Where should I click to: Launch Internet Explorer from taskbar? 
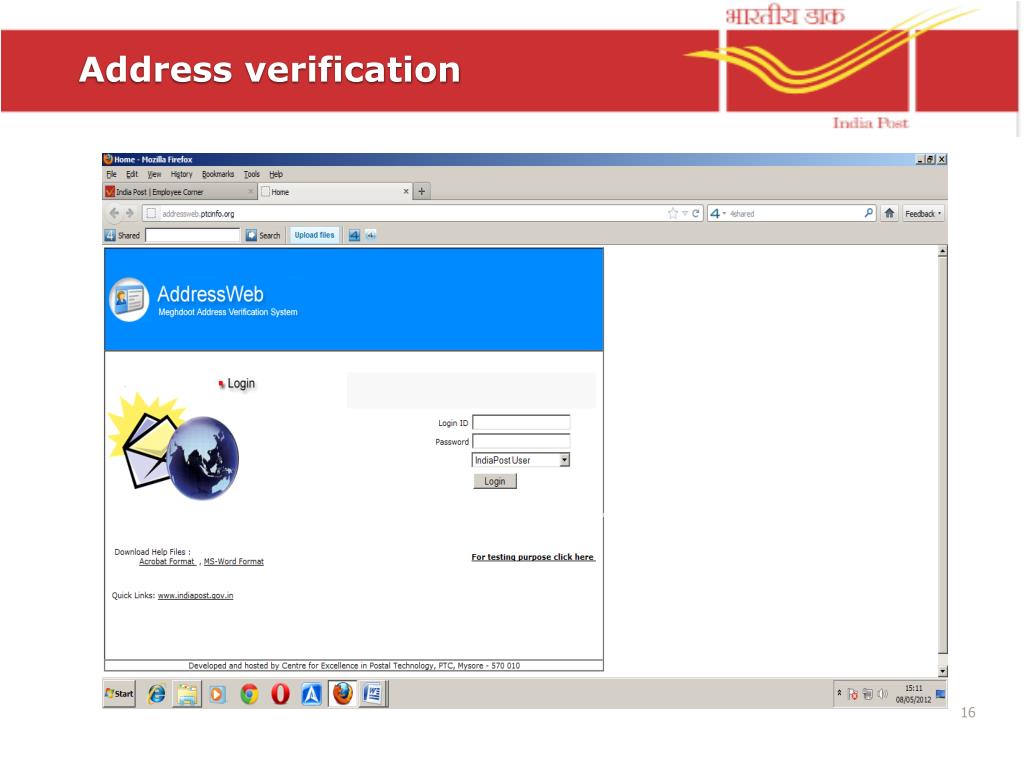156,694
